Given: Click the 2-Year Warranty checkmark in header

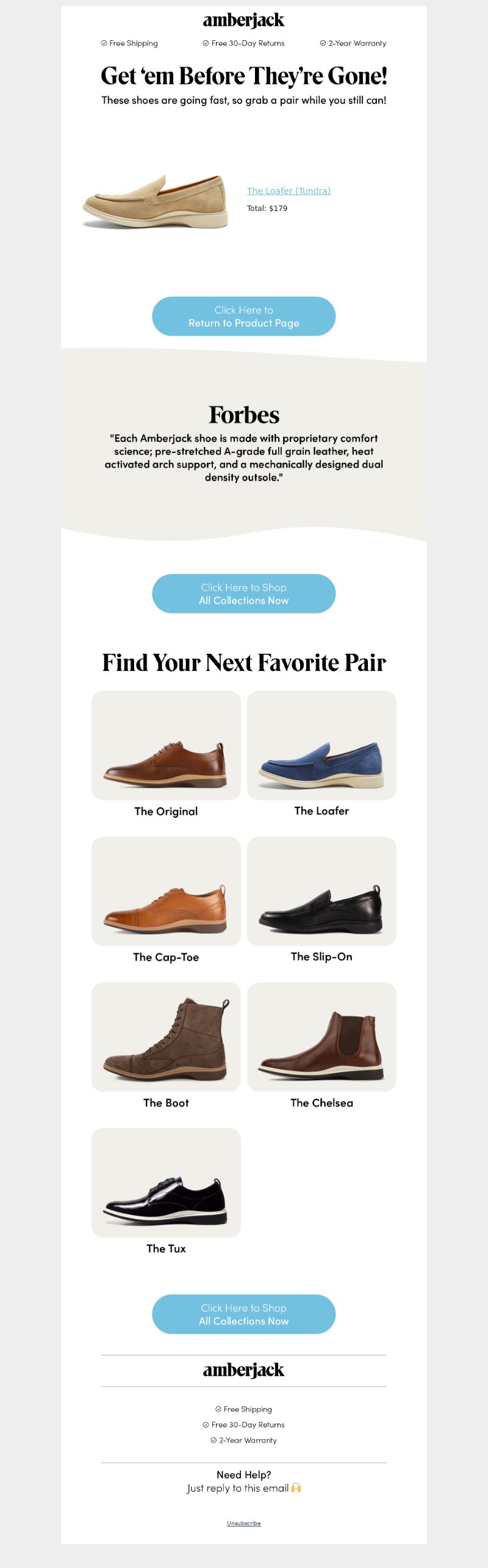Looking at the screenshot, I should (x=323, y=43).
